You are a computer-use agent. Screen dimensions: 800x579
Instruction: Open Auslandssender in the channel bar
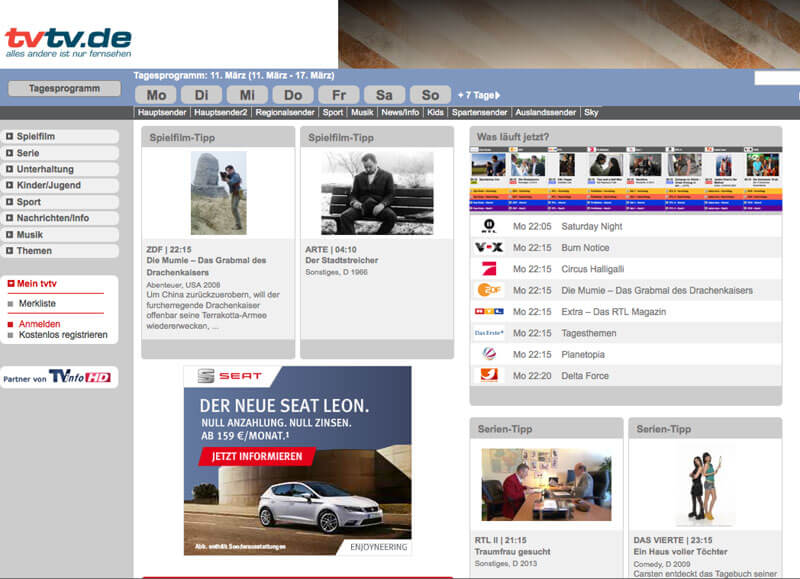click(x=545, y=112)
